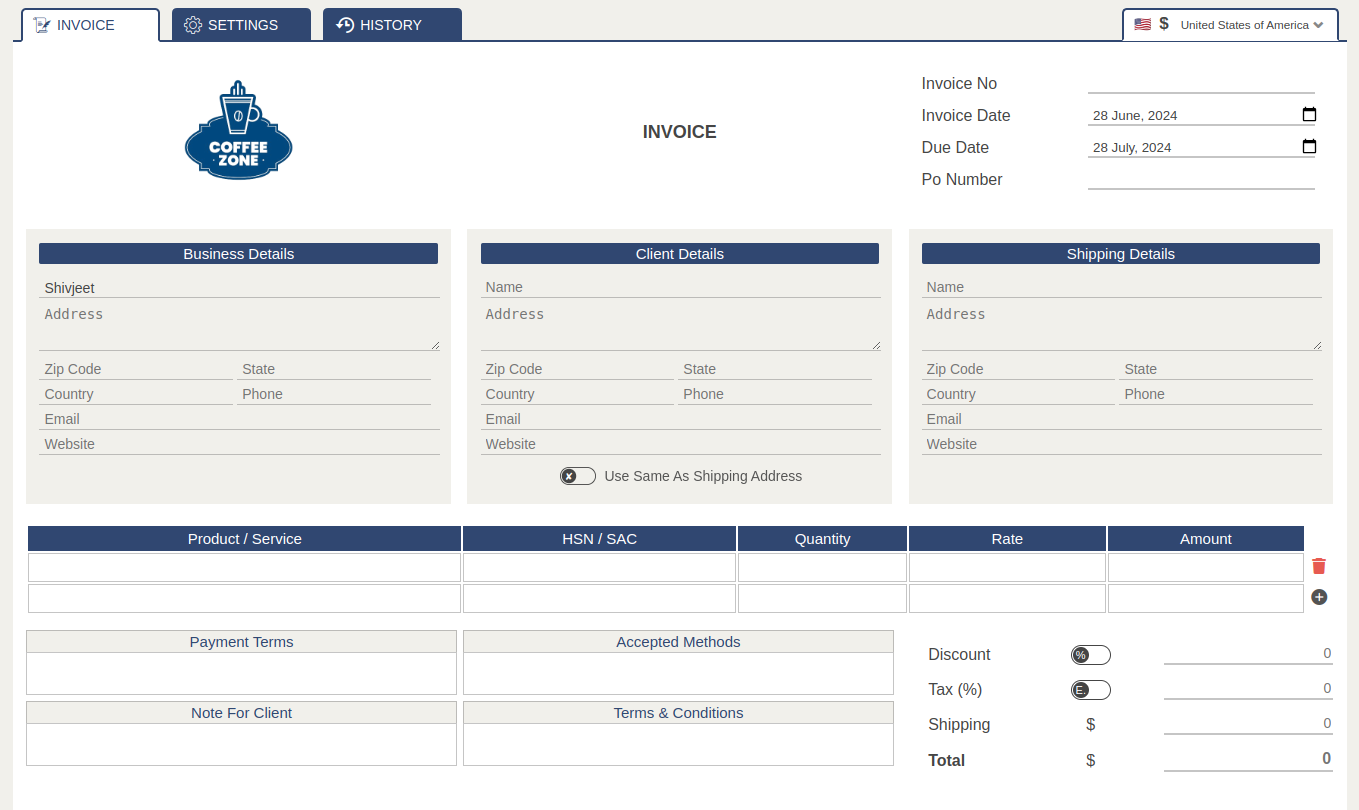
Task: Click the Invoice pen icon on the Invoice tab
Action: tap(41, 24)
